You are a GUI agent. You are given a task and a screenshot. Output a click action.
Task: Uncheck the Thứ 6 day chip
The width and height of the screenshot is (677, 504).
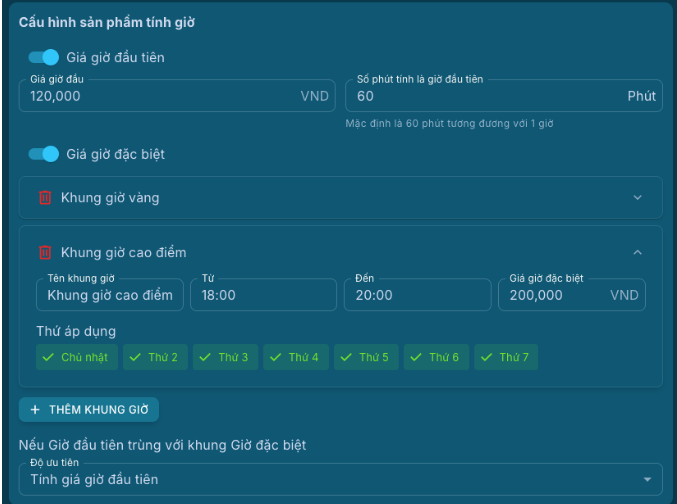click(x=435, y=357)
